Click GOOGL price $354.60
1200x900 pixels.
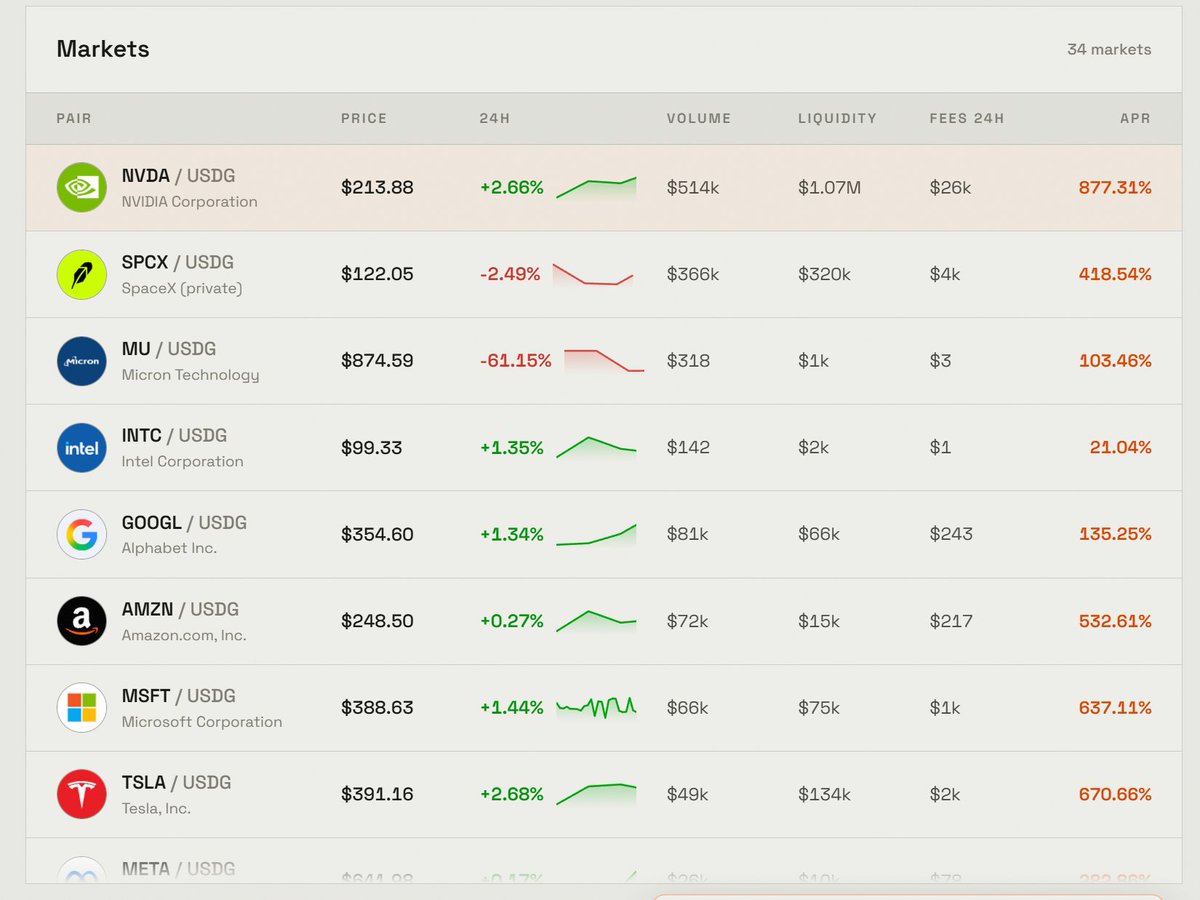coord(377,534)
